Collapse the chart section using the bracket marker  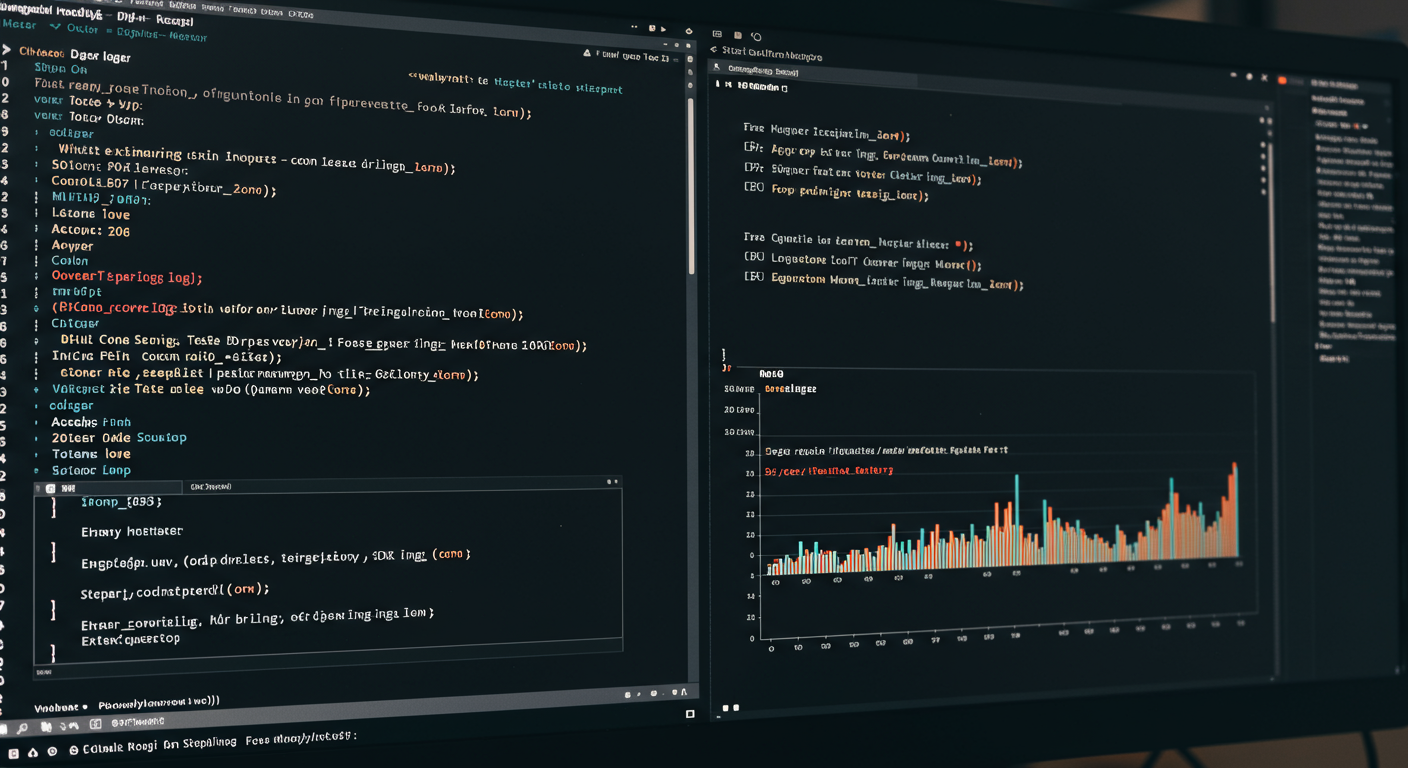(x=722, y=355)
